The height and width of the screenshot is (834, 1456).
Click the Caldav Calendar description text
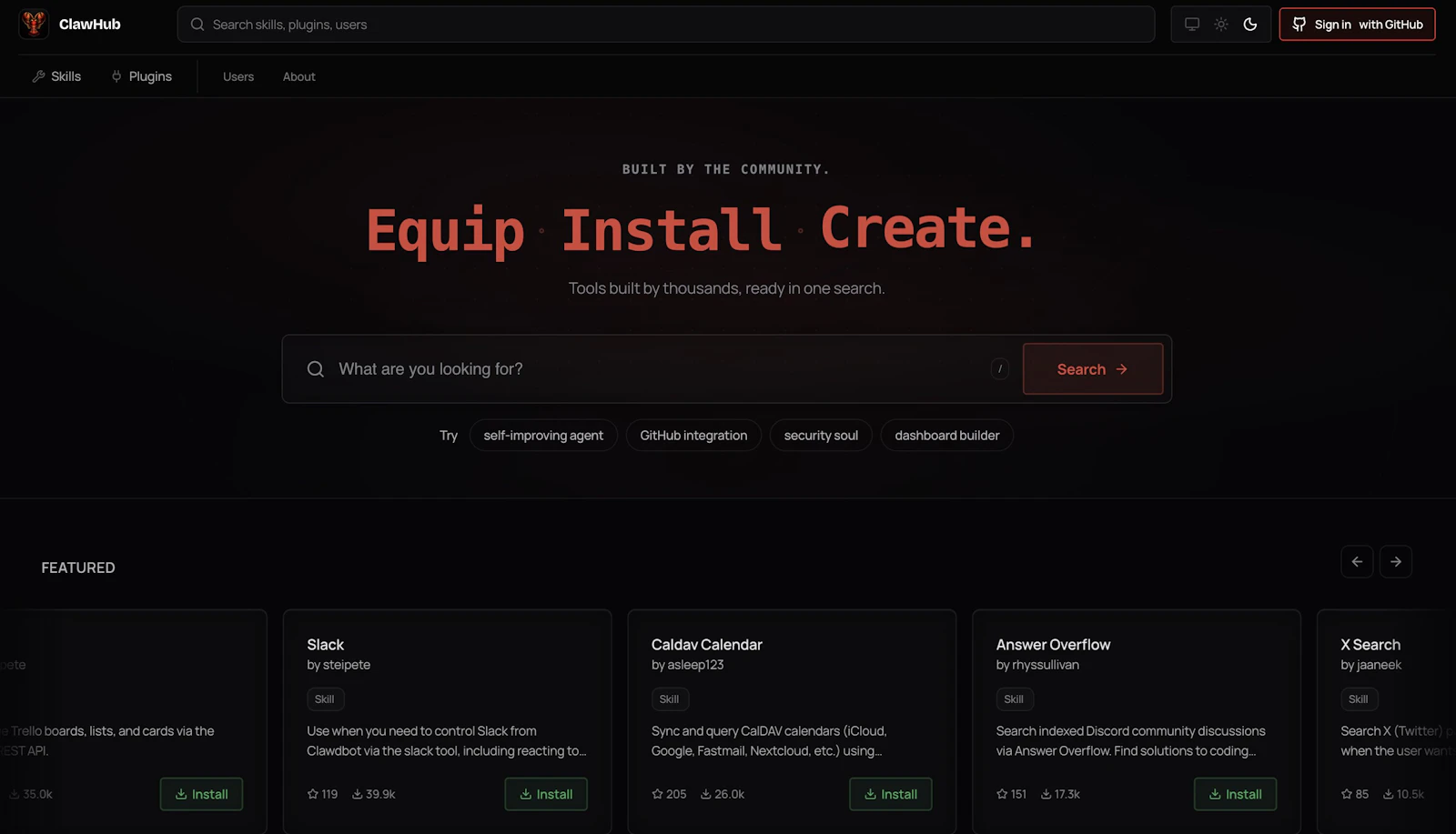point(769,741)
